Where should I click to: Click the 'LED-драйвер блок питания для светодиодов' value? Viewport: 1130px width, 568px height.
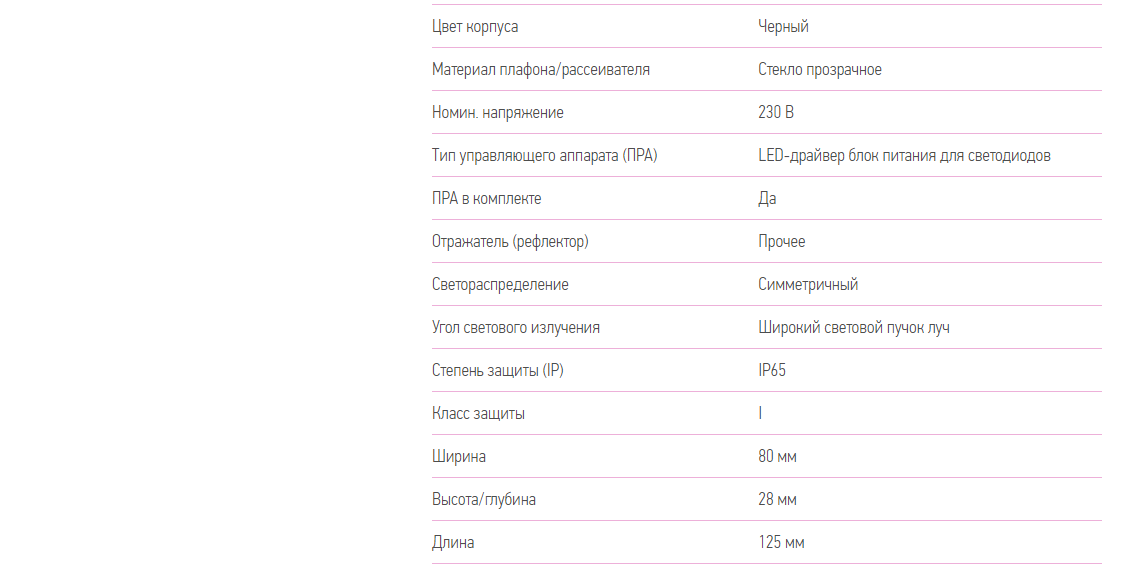pyautogui.click(x=904, y=156)
